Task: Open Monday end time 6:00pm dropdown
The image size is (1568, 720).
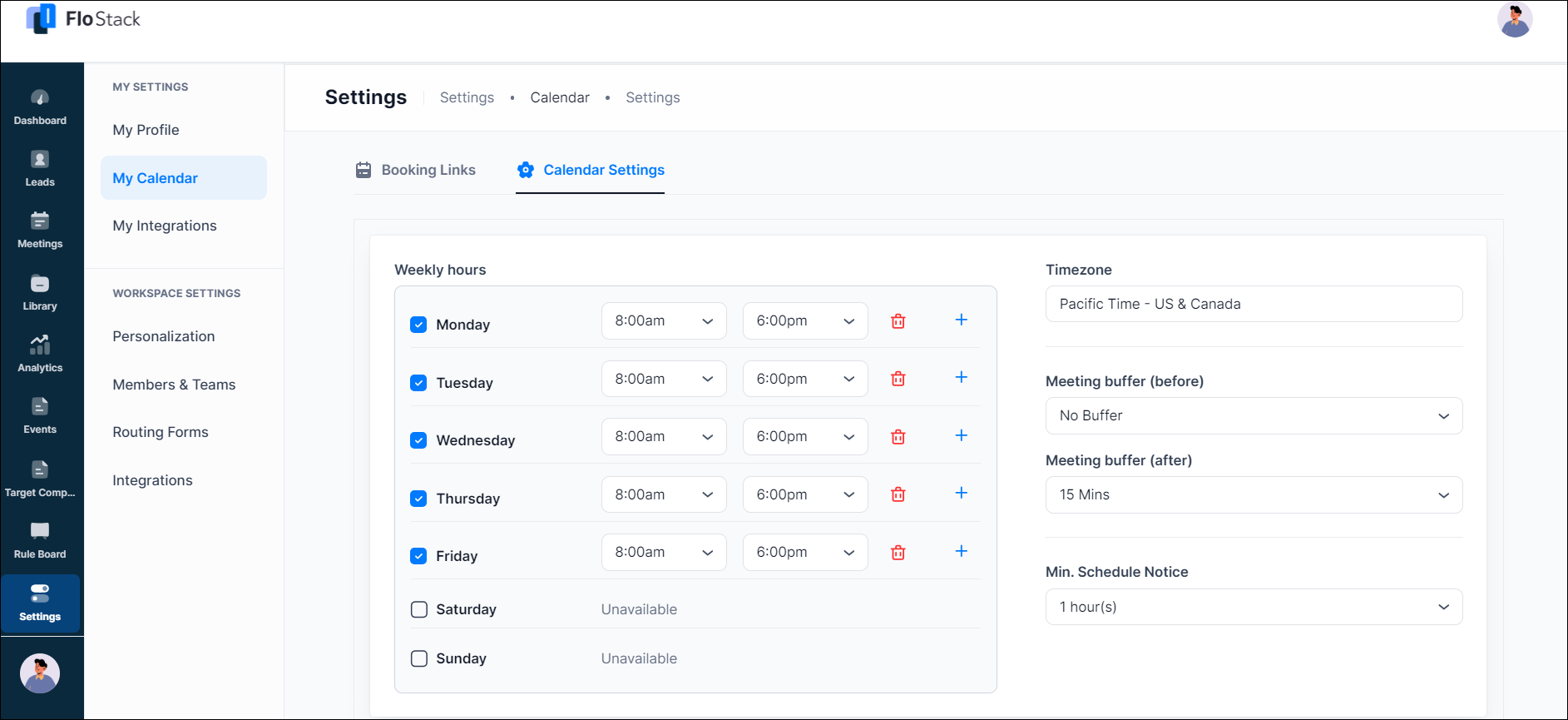Action: (x=805, y=320)
